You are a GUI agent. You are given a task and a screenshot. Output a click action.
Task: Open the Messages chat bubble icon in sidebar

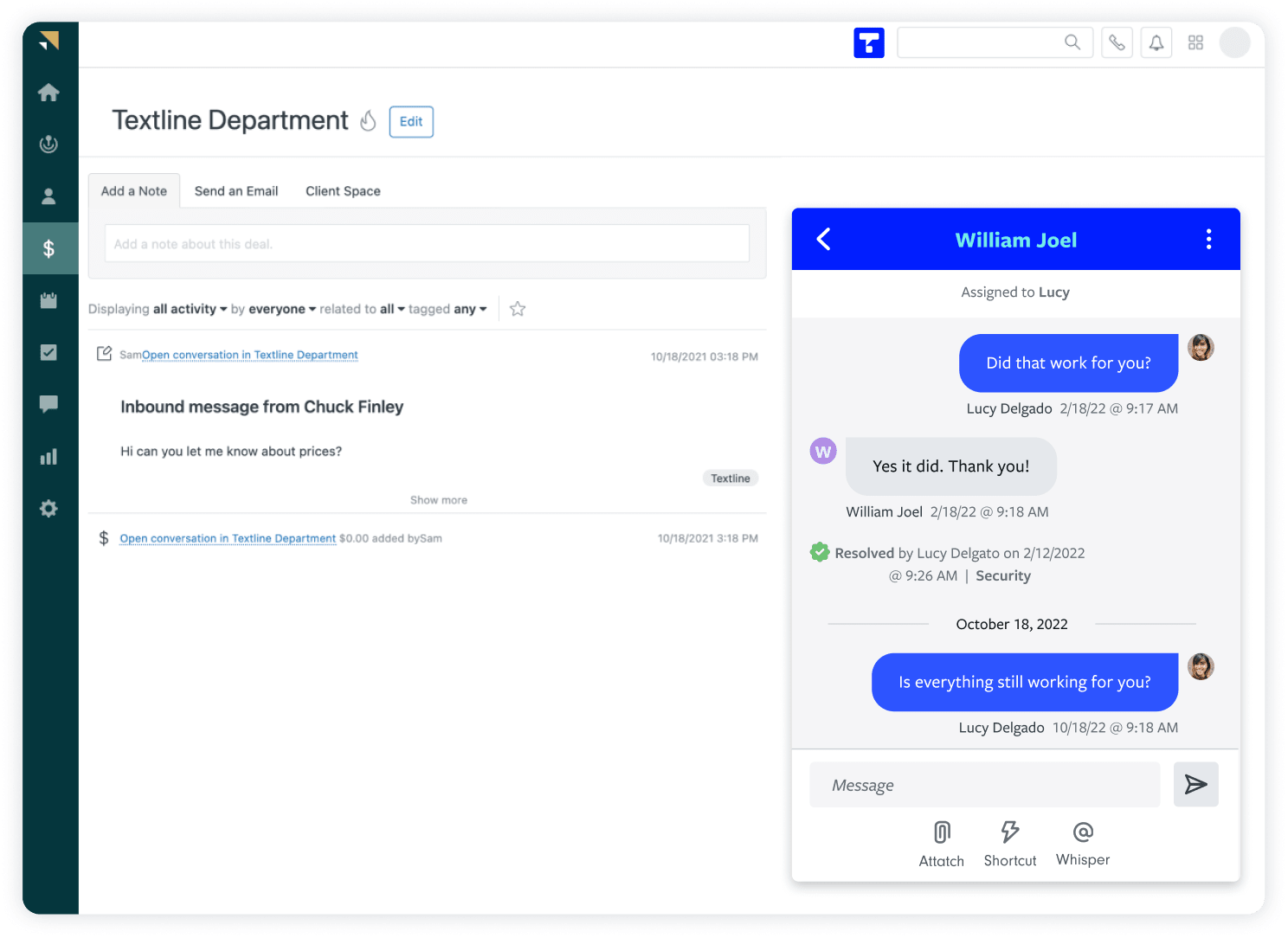point(49,404)
